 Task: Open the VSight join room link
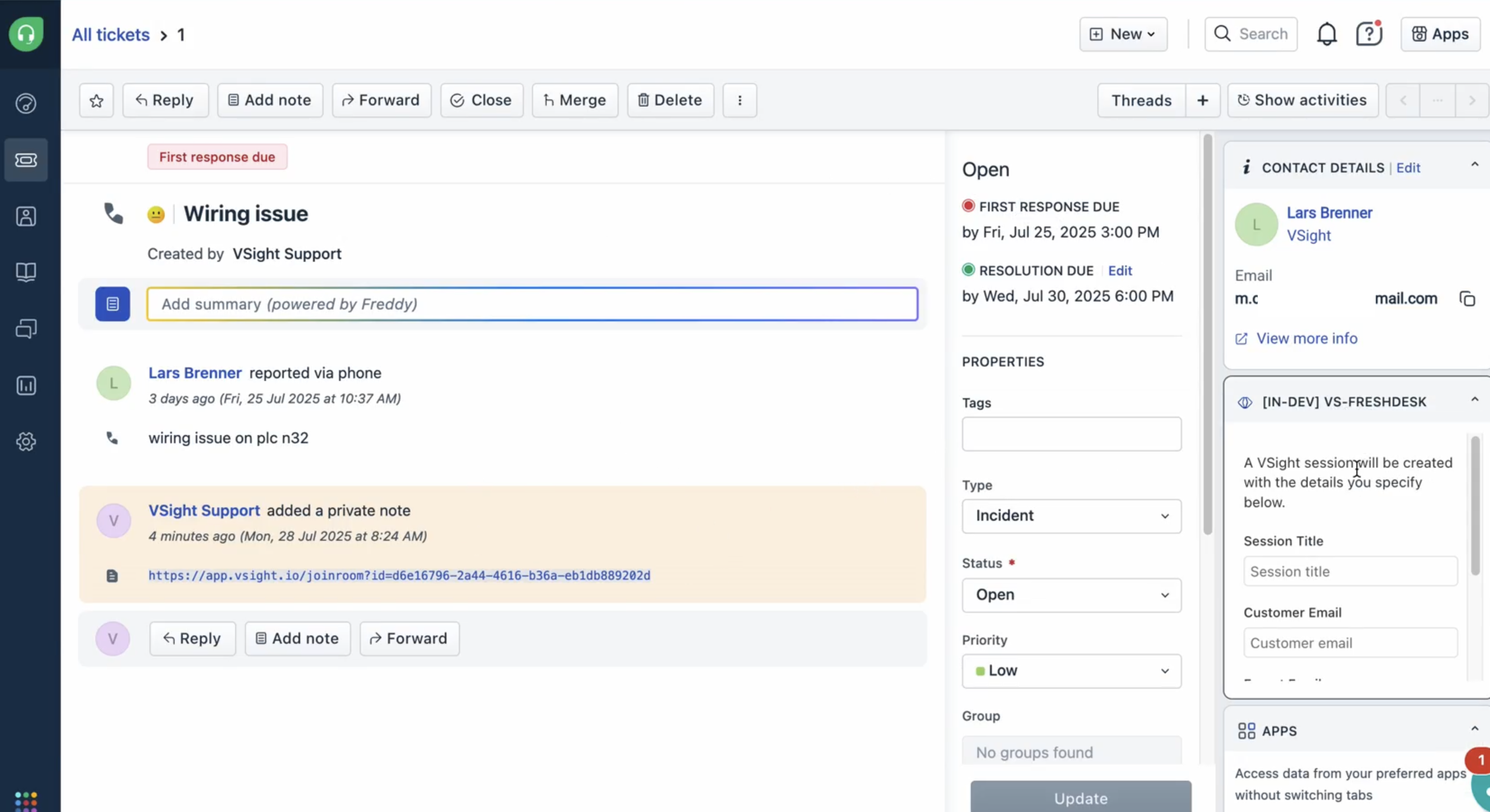399,575
